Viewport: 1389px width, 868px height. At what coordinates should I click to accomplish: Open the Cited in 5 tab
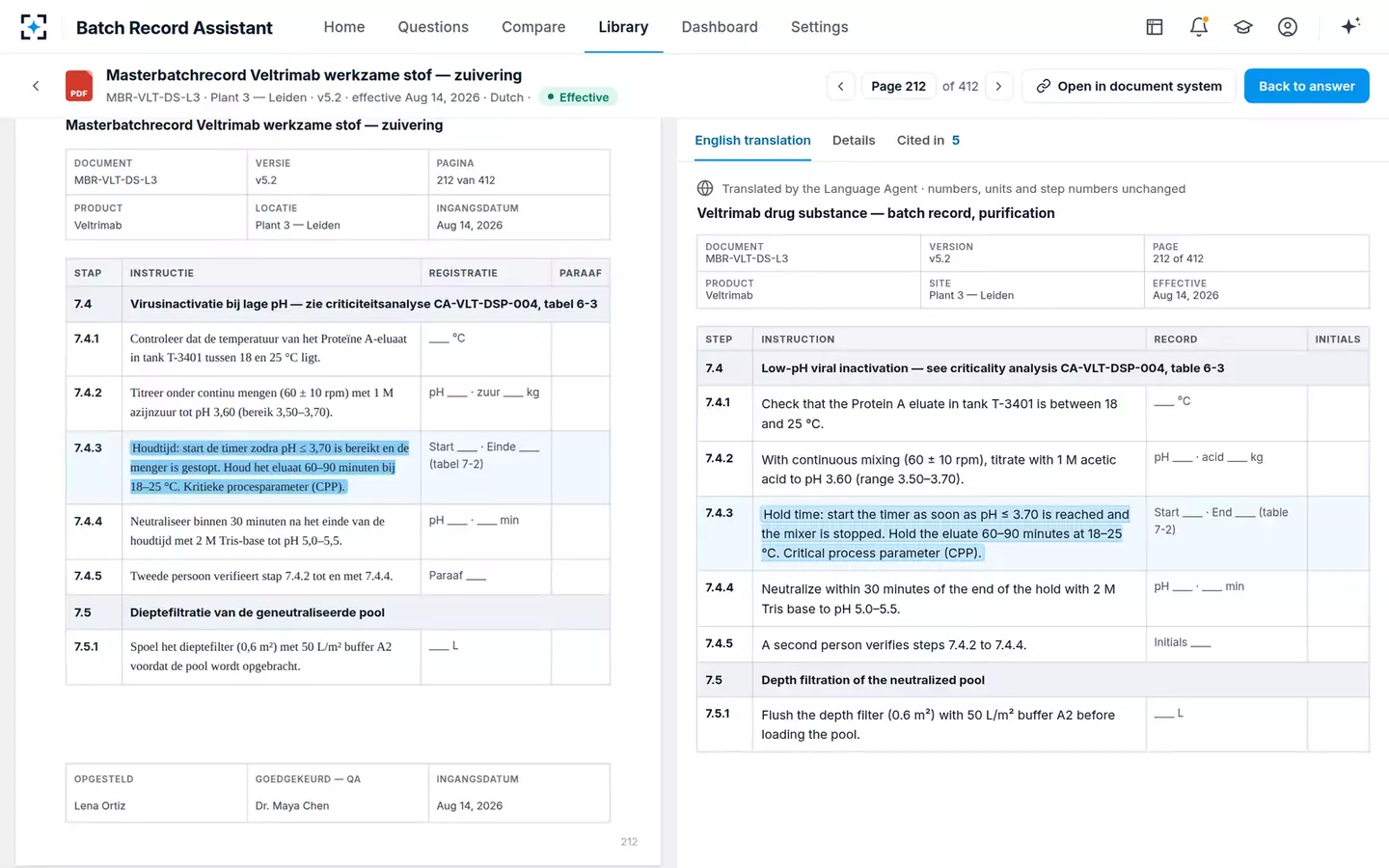pyautogui.click(x=928, y=140)
